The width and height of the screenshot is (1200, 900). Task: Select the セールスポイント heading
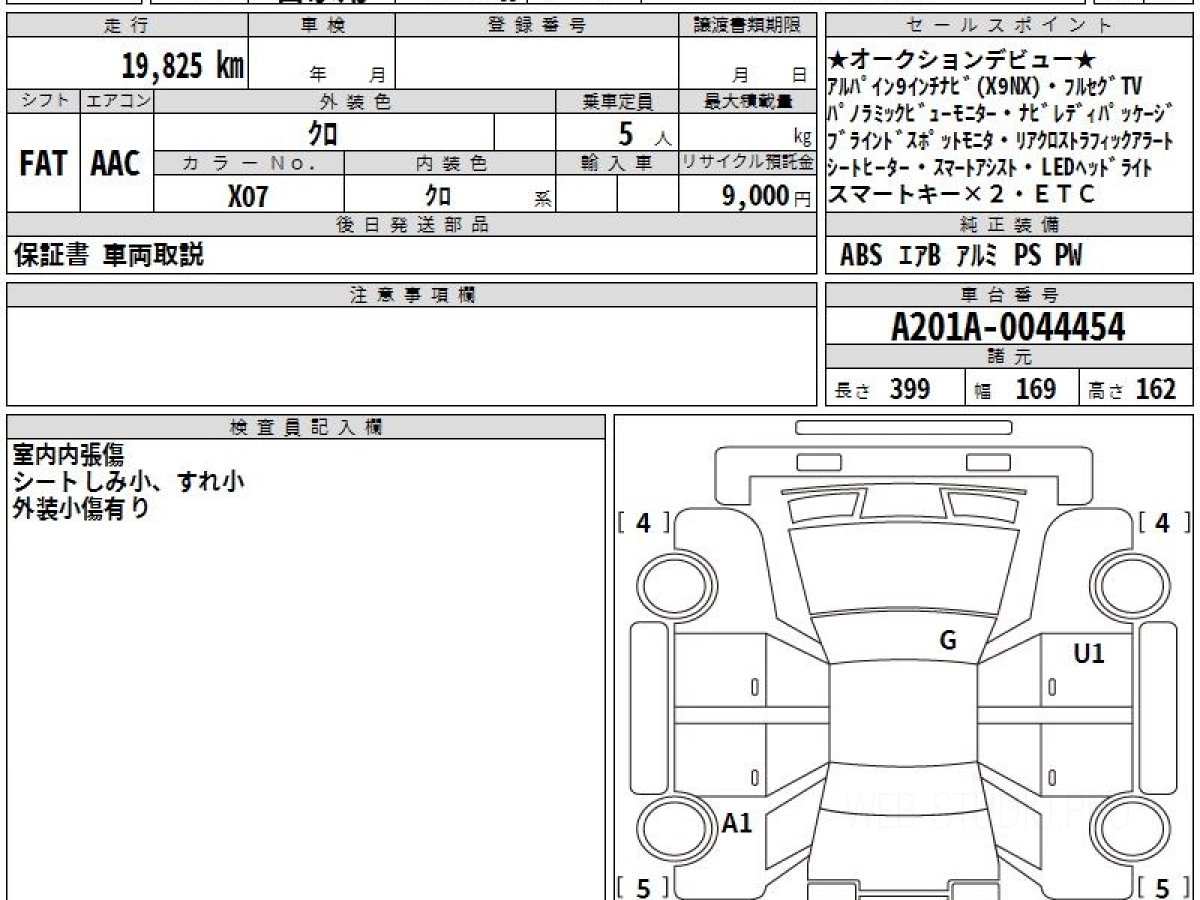pyautogui.click(x=1010, y=26)
